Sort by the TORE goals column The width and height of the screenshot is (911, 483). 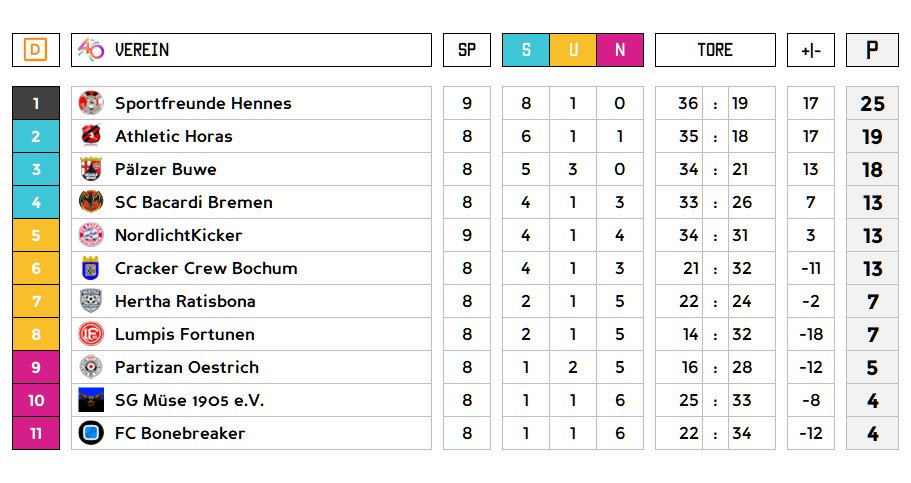pos(715,50)
